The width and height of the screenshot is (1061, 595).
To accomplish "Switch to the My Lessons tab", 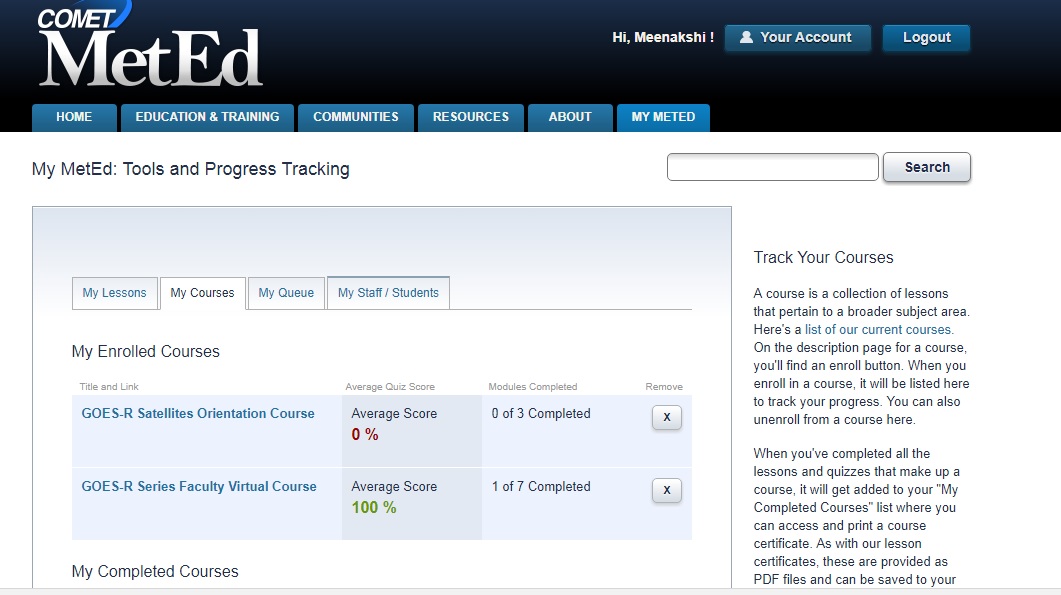I will pos(114,293).
